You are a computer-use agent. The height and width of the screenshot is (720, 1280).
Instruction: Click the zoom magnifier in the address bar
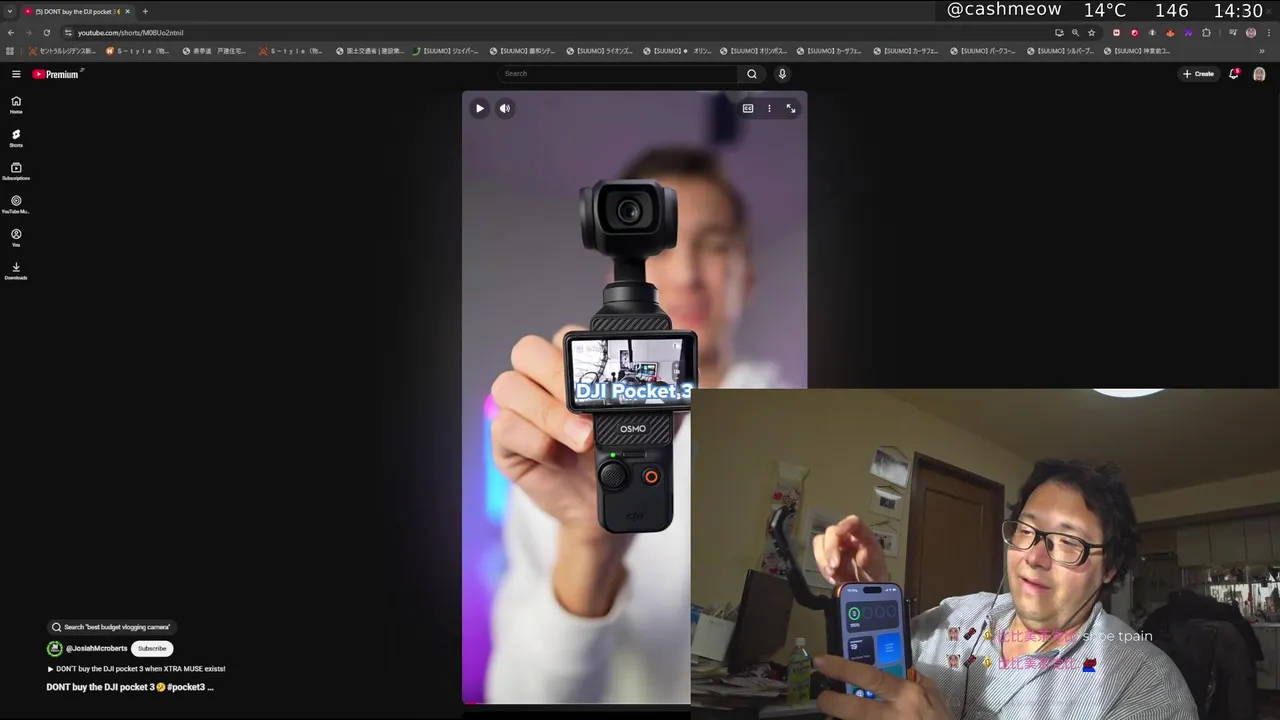[x=1075, y=32]
